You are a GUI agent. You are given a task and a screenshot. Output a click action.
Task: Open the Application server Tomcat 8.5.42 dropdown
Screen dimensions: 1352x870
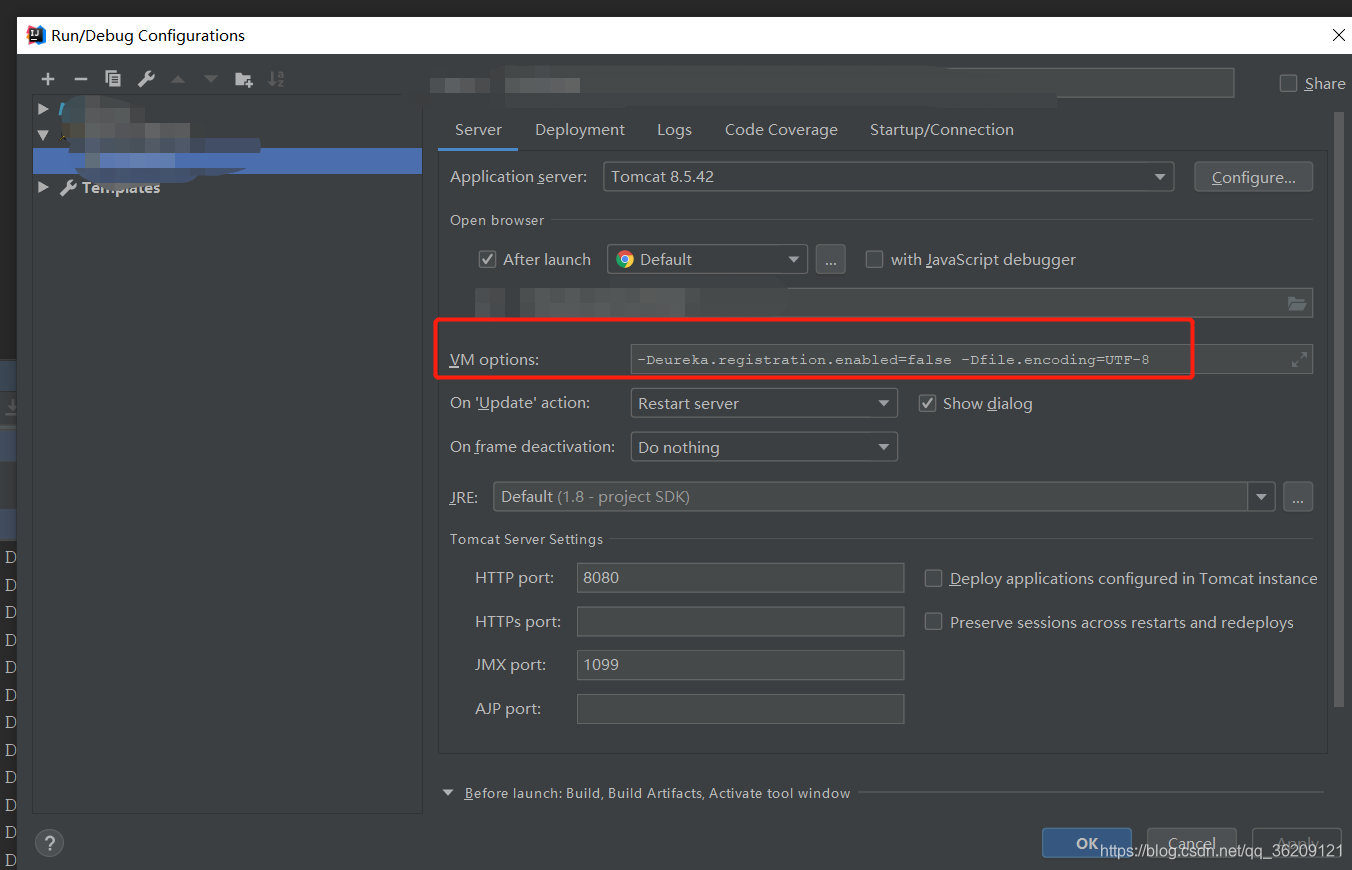888,177
